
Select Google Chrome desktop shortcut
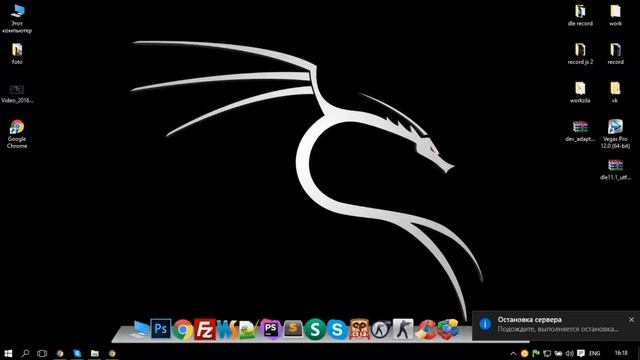pyautogui.click(x=17, y=134)
